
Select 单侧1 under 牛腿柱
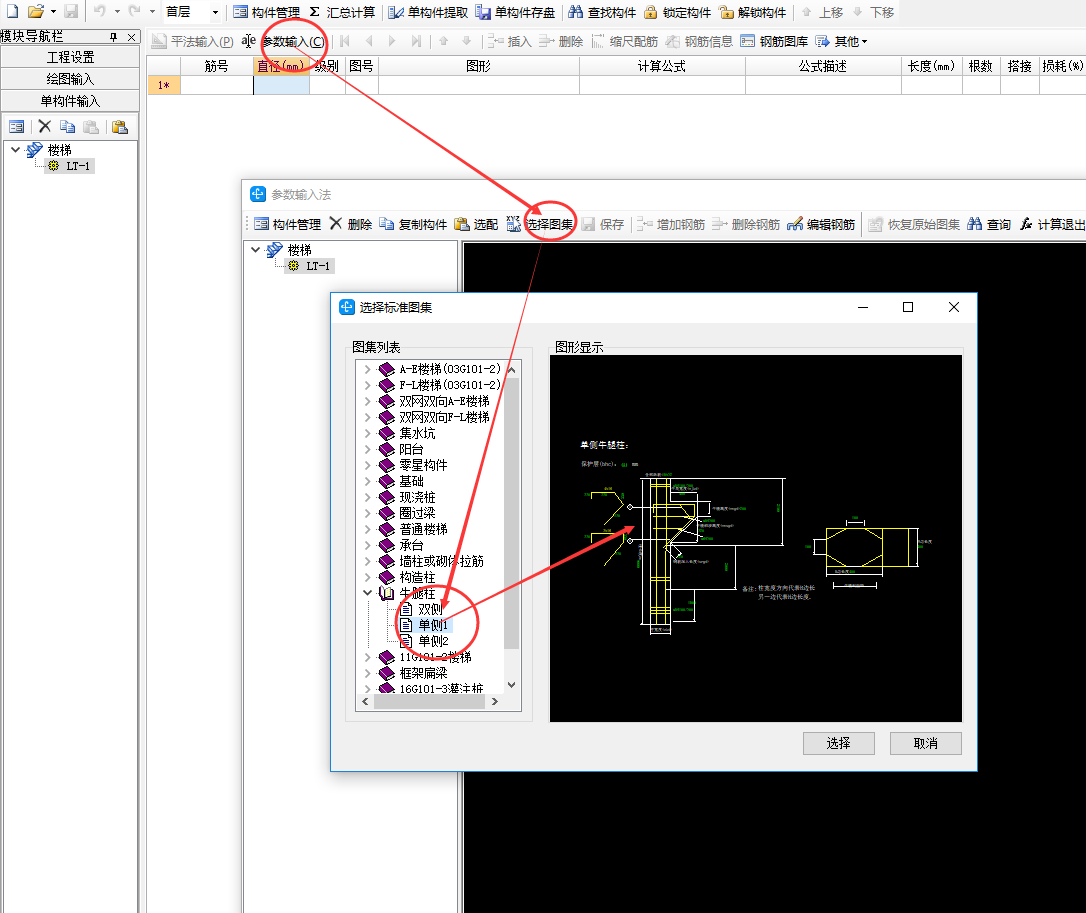434,626
